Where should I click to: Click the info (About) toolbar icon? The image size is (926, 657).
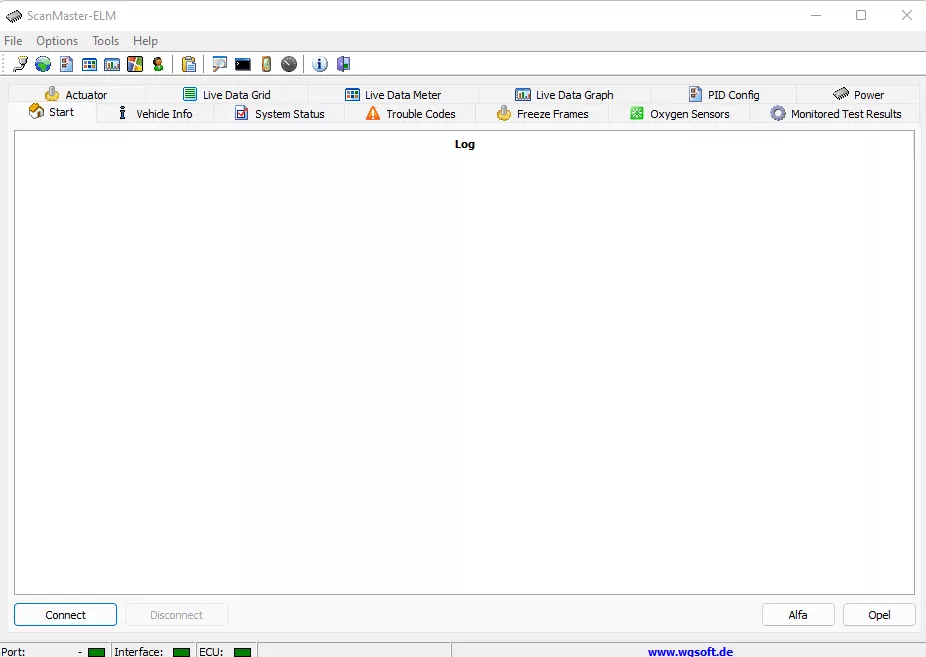click(x=319, y=63)
